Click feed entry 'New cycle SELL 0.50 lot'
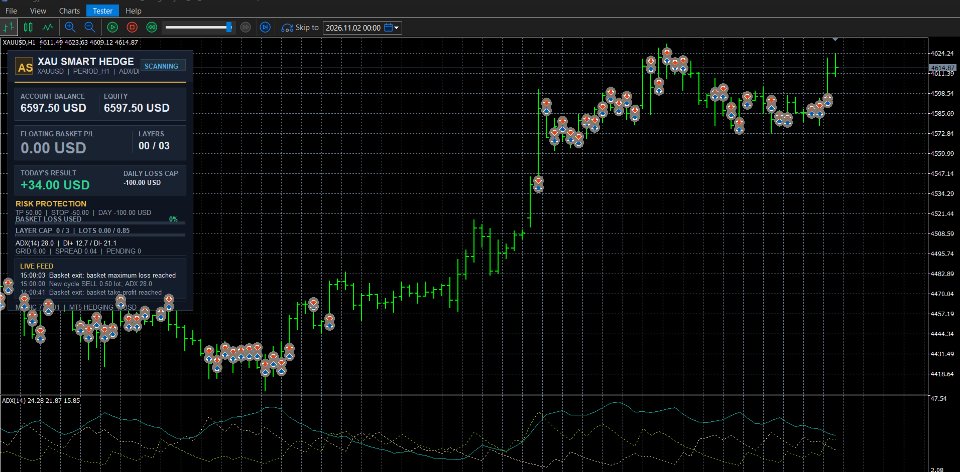The height and width of the screenshot is (472, 960). click(86, 284)
